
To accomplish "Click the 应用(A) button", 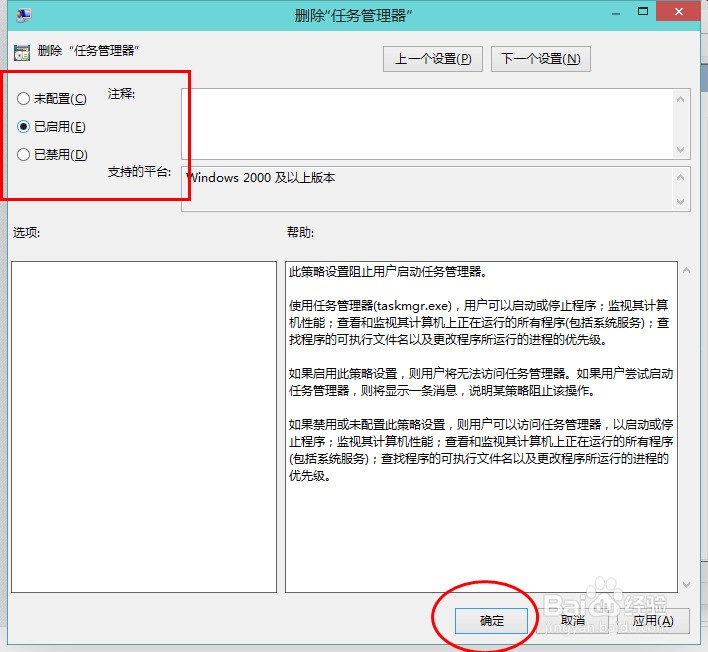I will pyautogui.click(x=653, y=621).
